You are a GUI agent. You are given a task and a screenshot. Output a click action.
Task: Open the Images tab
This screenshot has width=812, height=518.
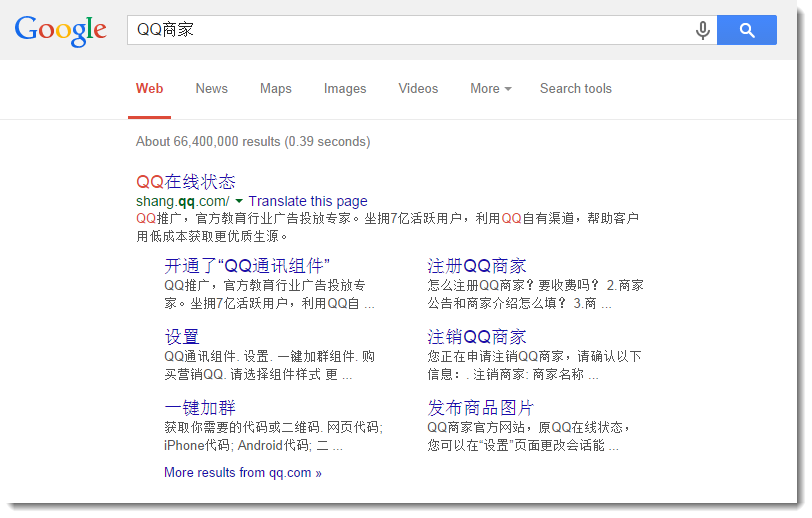coord(345,88)
